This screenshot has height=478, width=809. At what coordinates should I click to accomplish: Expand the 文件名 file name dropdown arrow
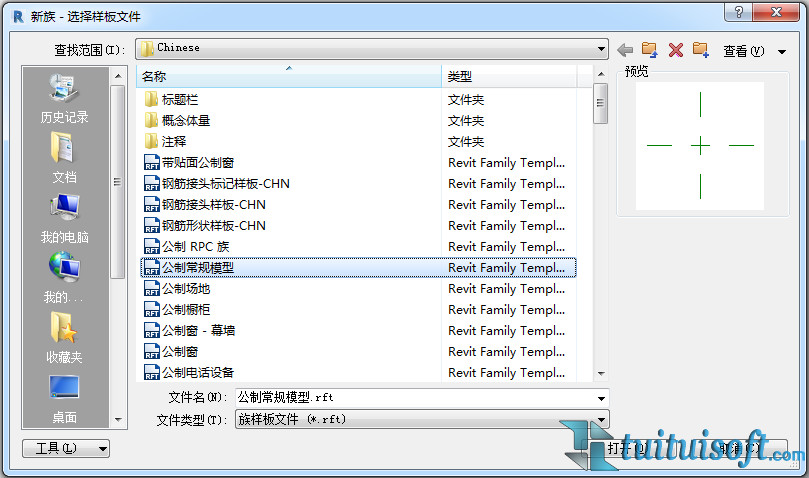pos(601,397)
